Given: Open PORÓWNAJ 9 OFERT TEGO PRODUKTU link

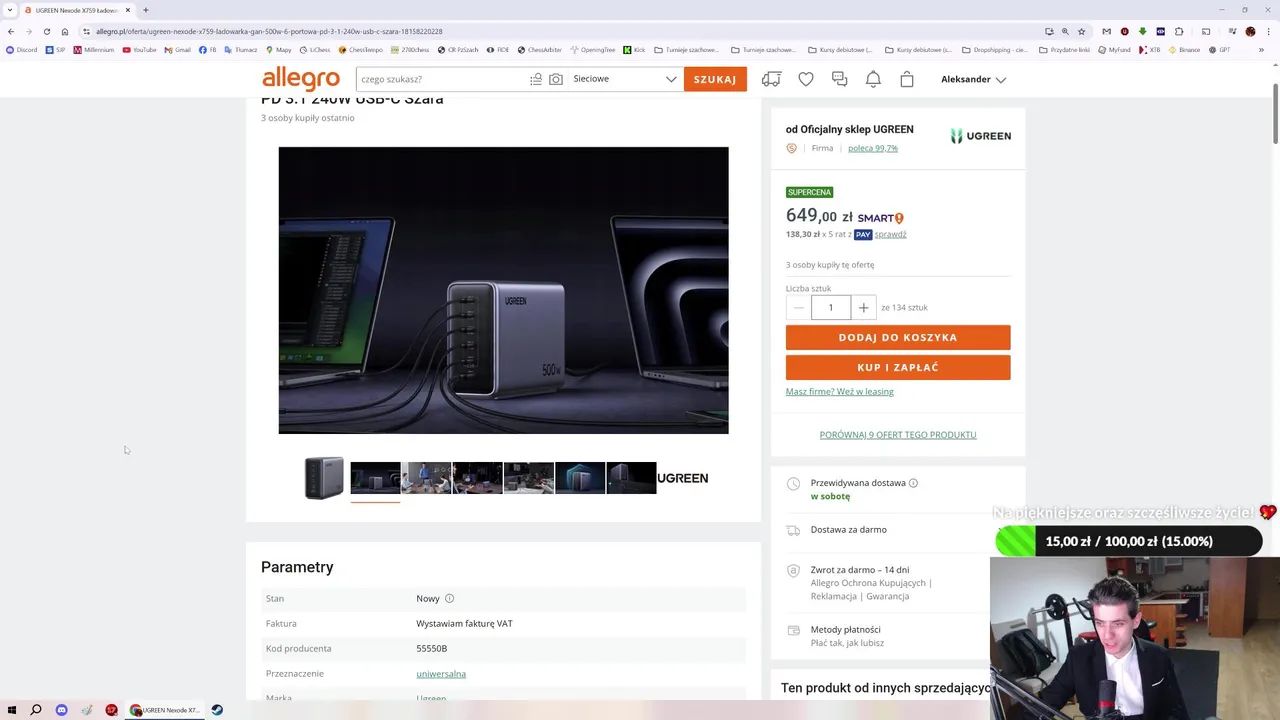Looking at the screenshot, I should 898,435.
